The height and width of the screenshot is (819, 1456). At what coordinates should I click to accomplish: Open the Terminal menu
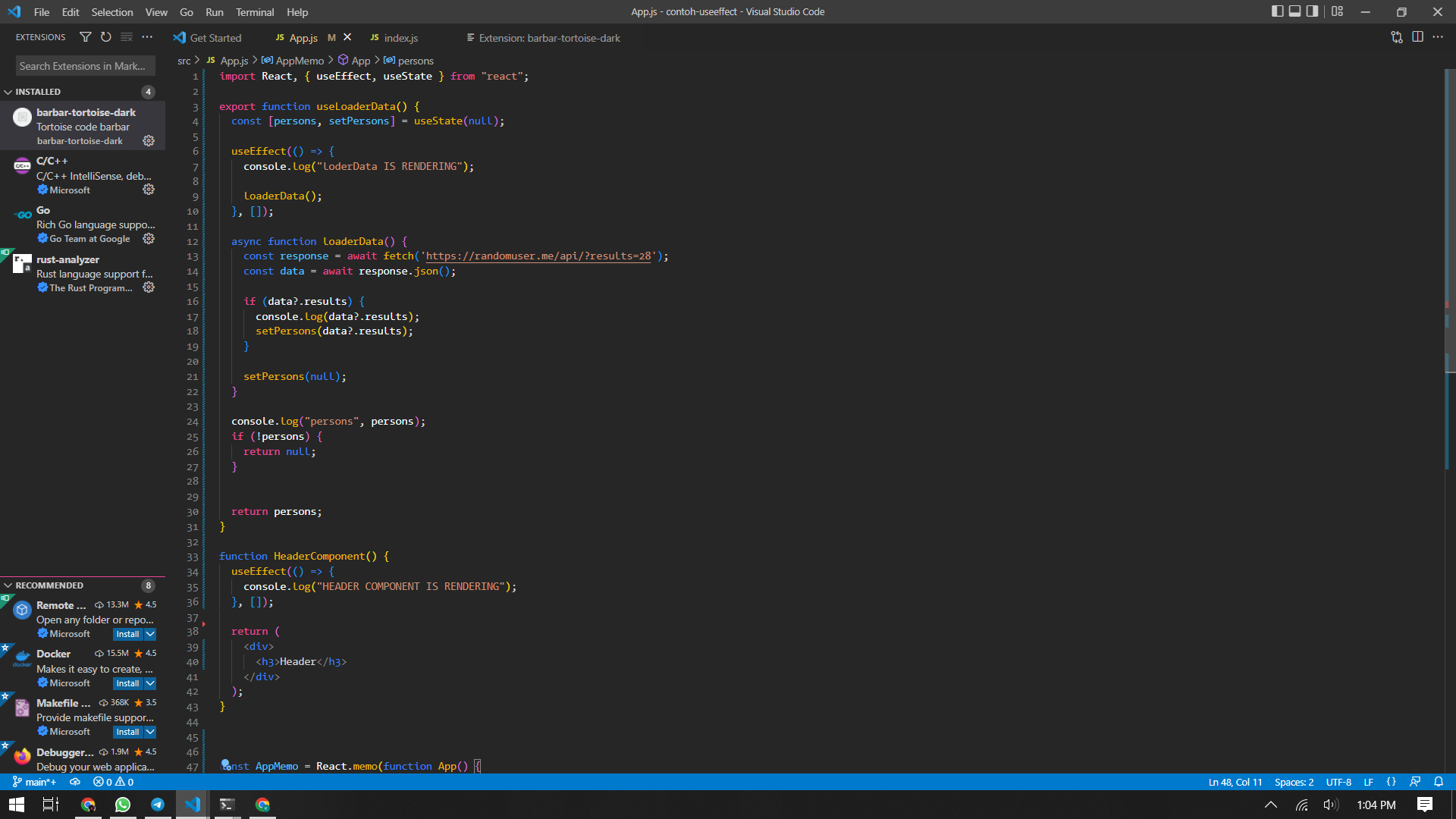tap(254, 12)
